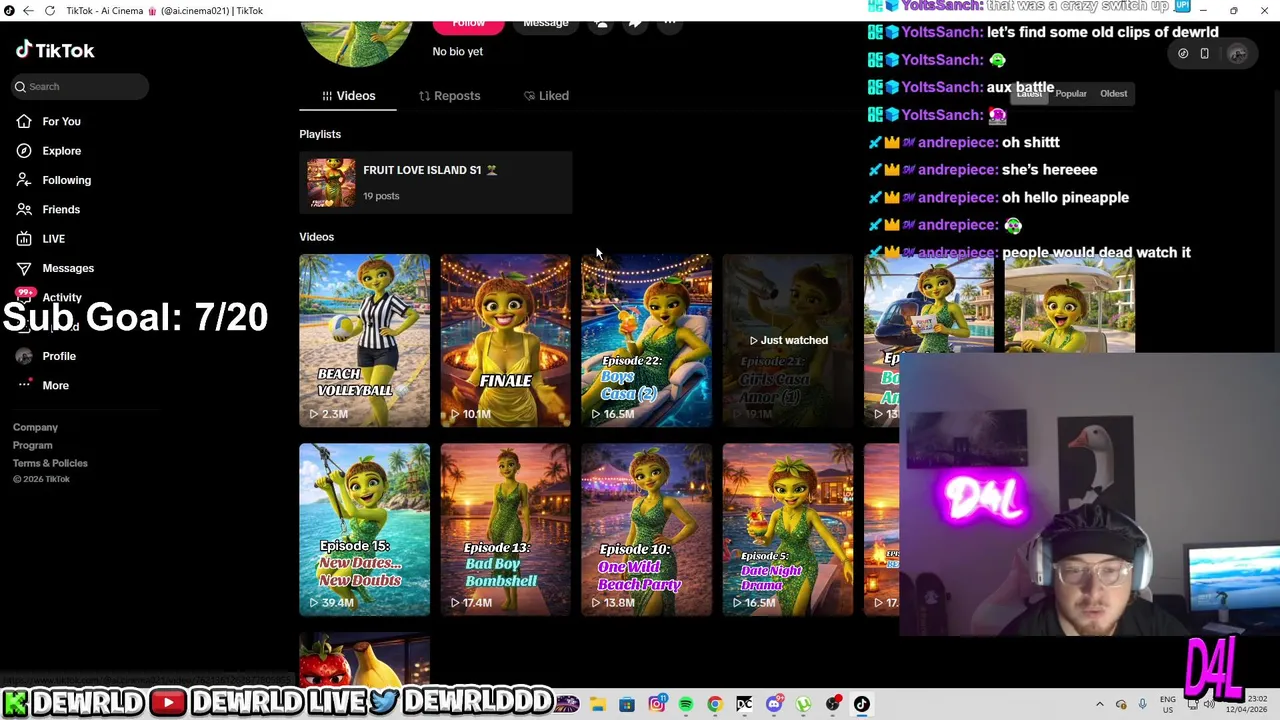
Task: Open the Activity notifications
Action: tap(50, 297)
